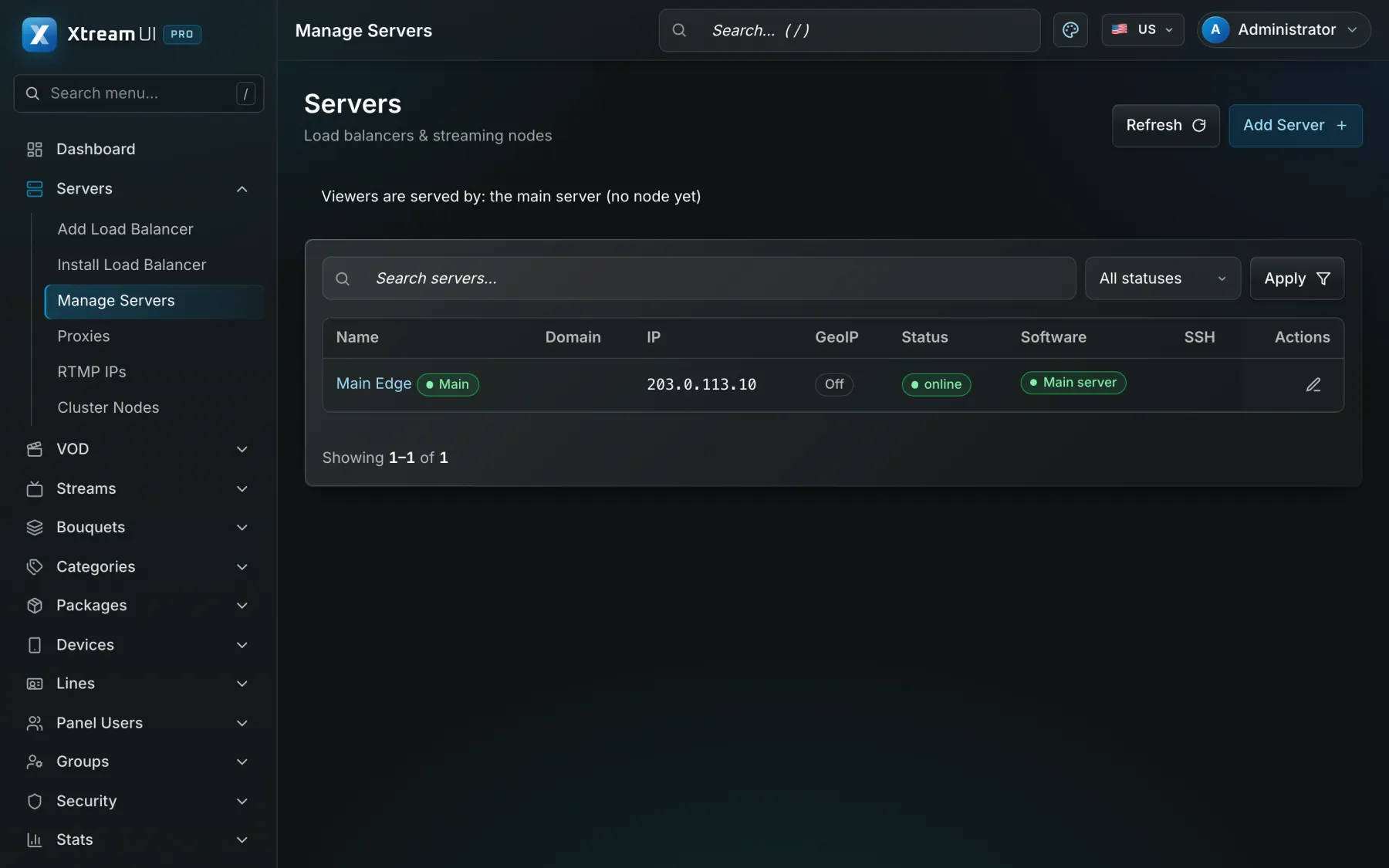The width and height of the screenshot is (1389, 868).
Task: Open the theme palette icon
Action: 1070,30
